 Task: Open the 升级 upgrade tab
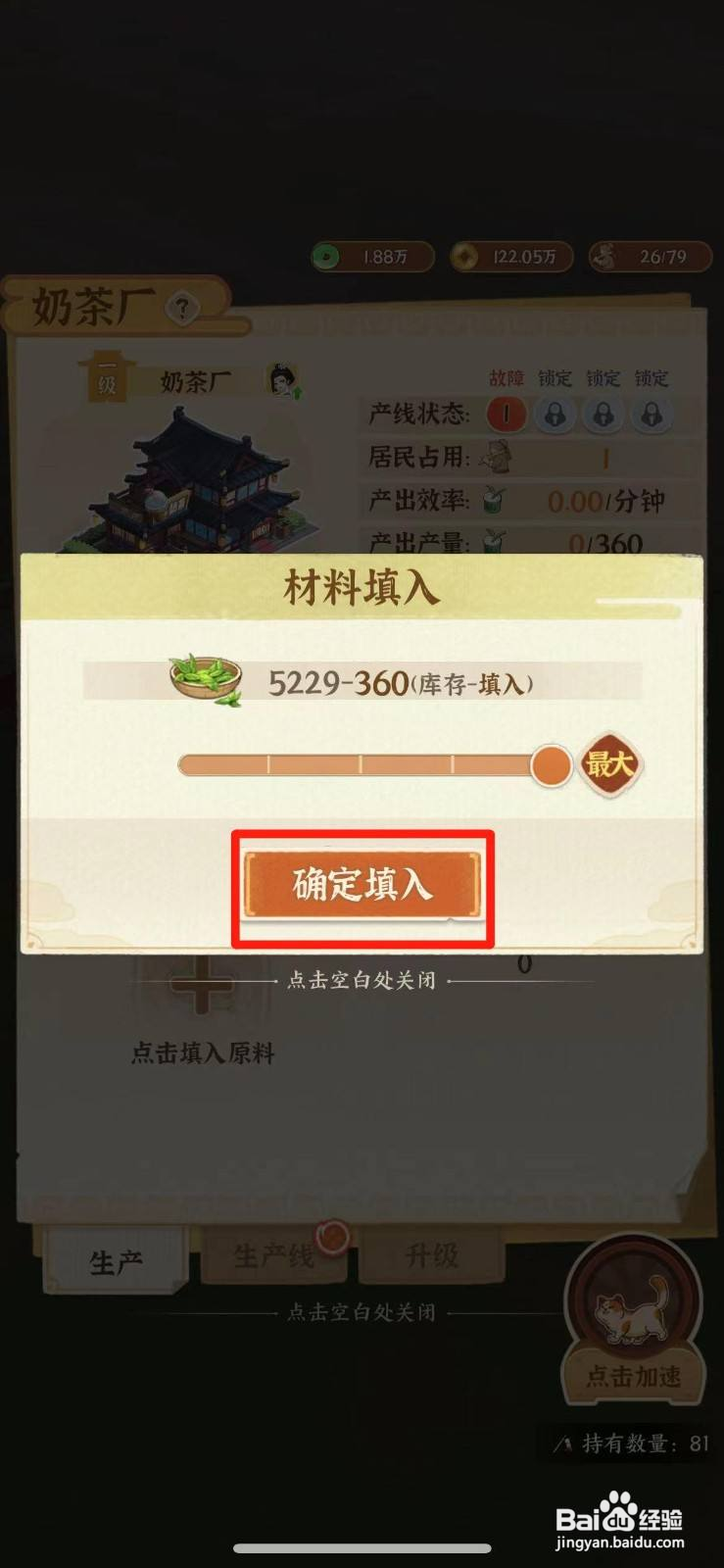point(431,1255)
